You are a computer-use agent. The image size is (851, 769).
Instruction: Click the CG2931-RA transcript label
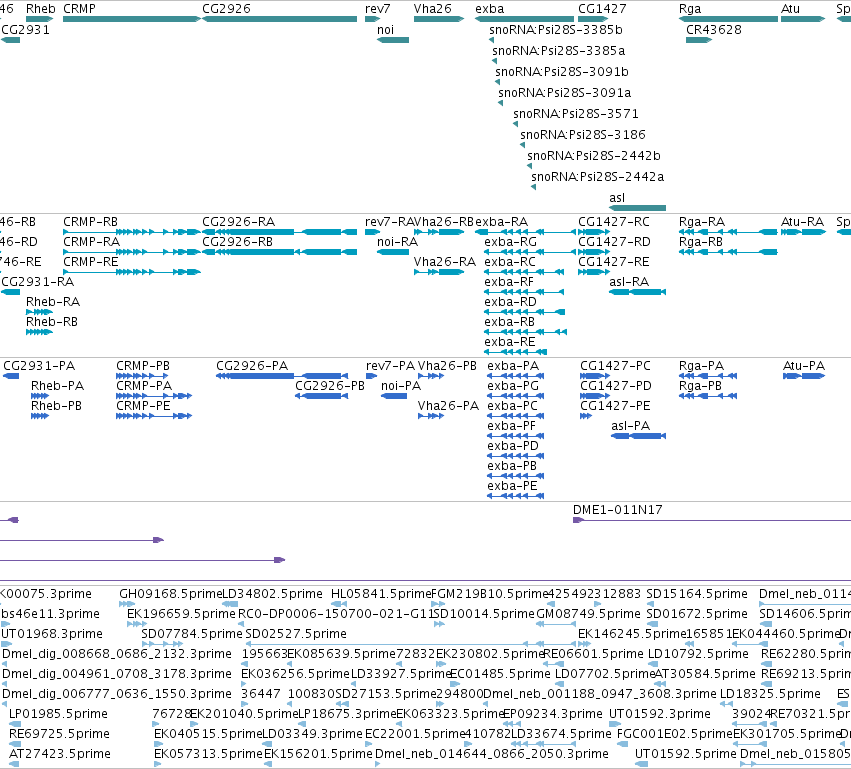[x=37, y=282]
